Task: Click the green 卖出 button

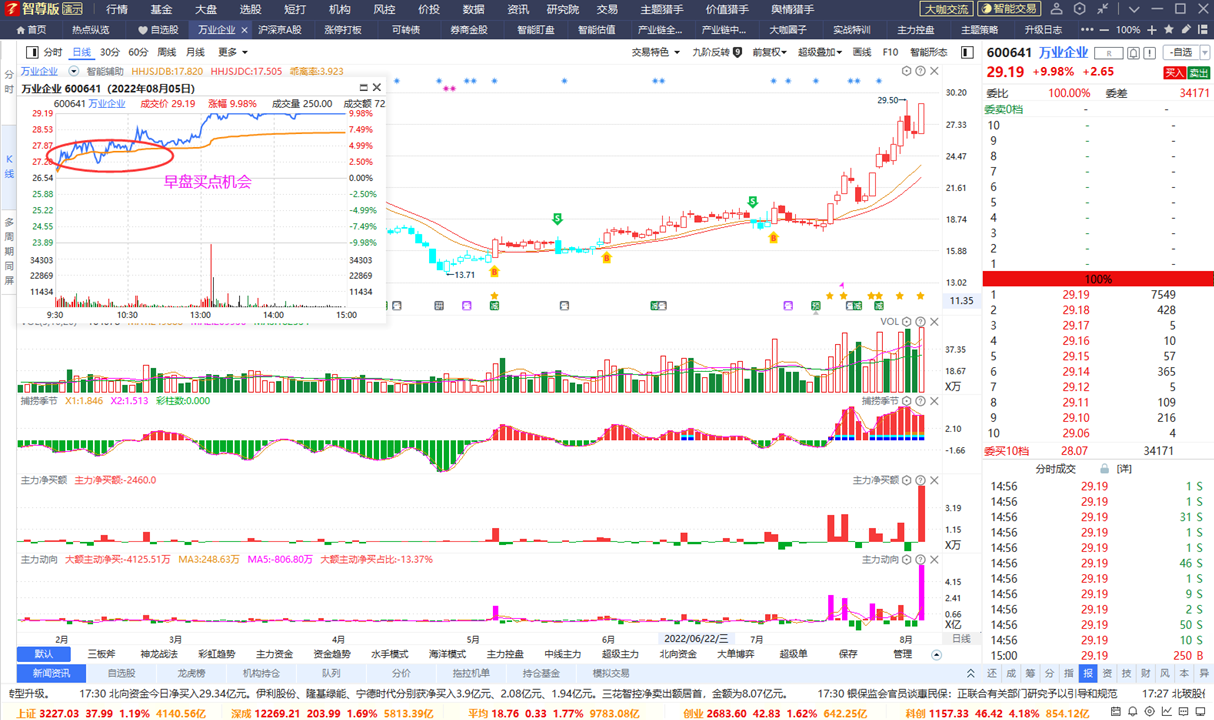Action: tap(1199, 72)
